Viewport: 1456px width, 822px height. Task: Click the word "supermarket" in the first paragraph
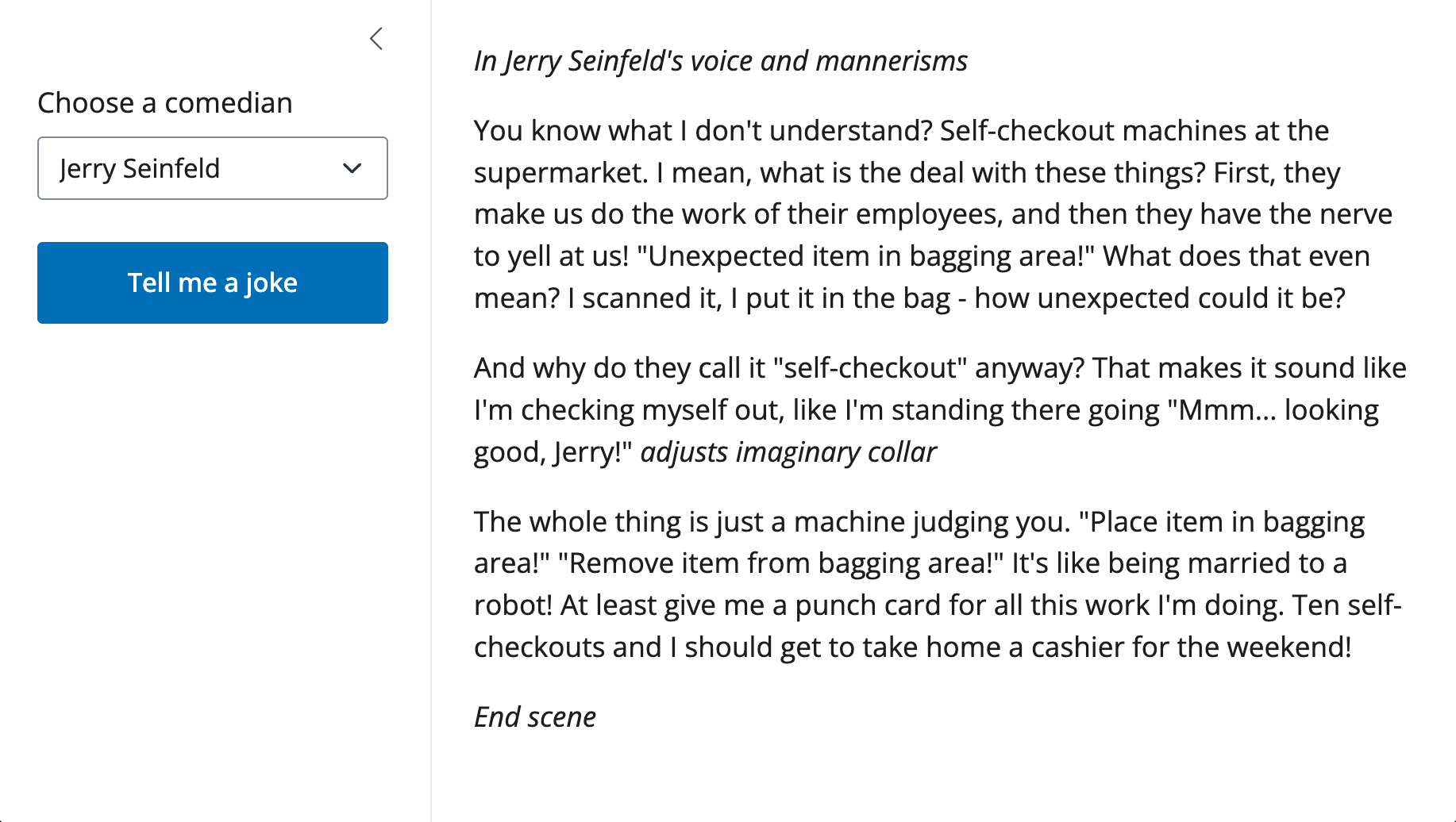560,173
